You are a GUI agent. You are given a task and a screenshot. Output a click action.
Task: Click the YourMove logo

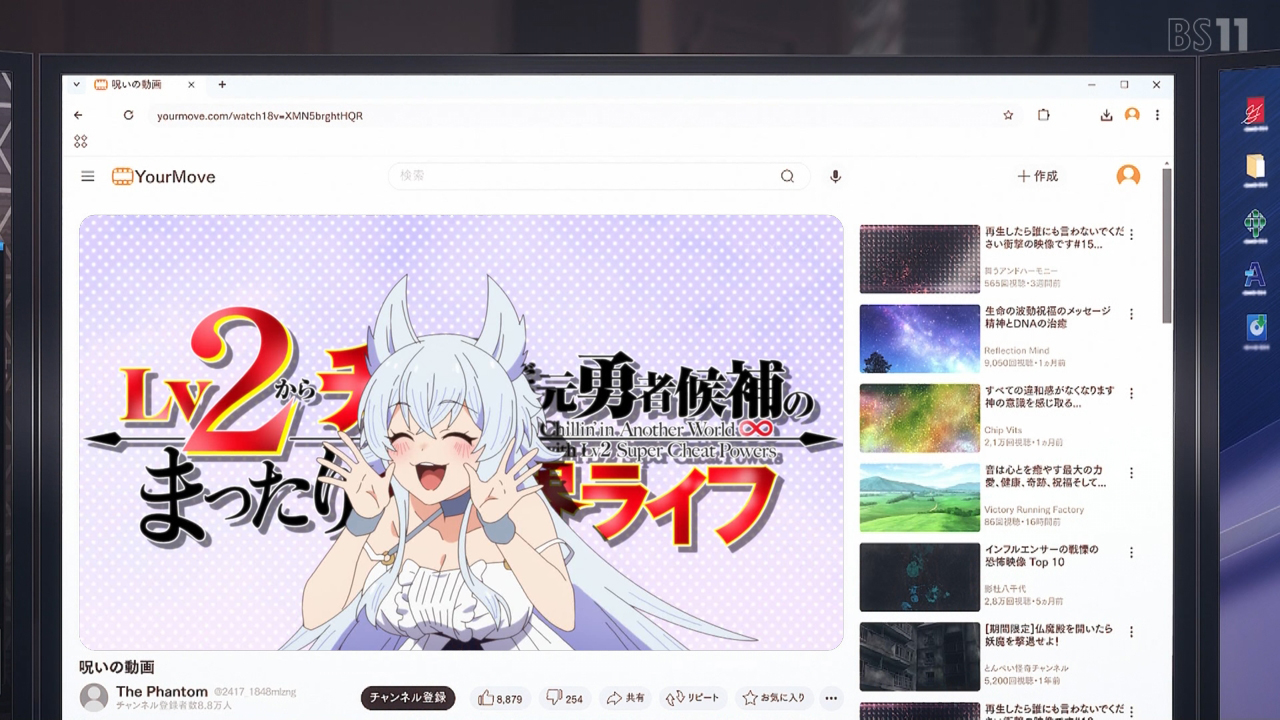(x=163, y=177)
